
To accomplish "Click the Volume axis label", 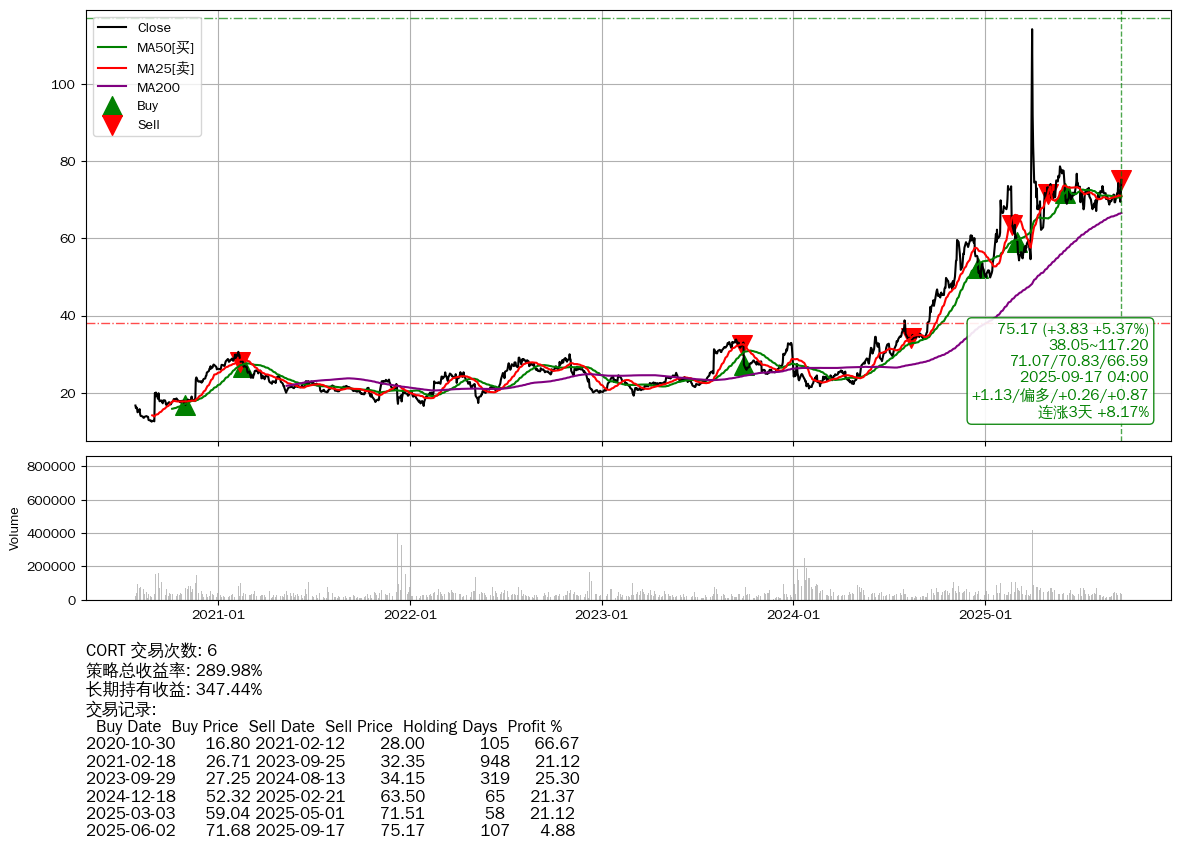I will [14, 528].
